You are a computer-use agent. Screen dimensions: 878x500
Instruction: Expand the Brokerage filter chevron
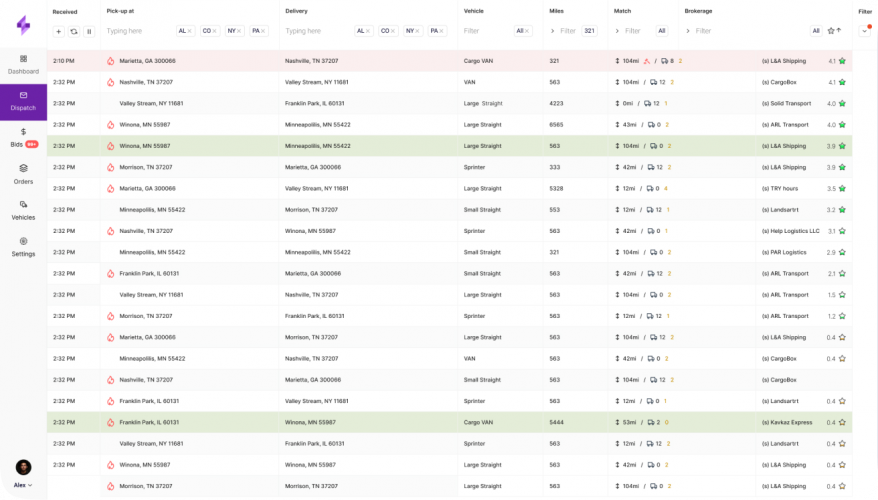pyautogui.click(x=688, y=31)
